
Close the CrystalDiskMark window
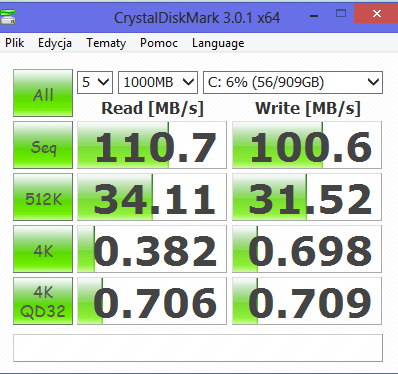click(376, 13)
